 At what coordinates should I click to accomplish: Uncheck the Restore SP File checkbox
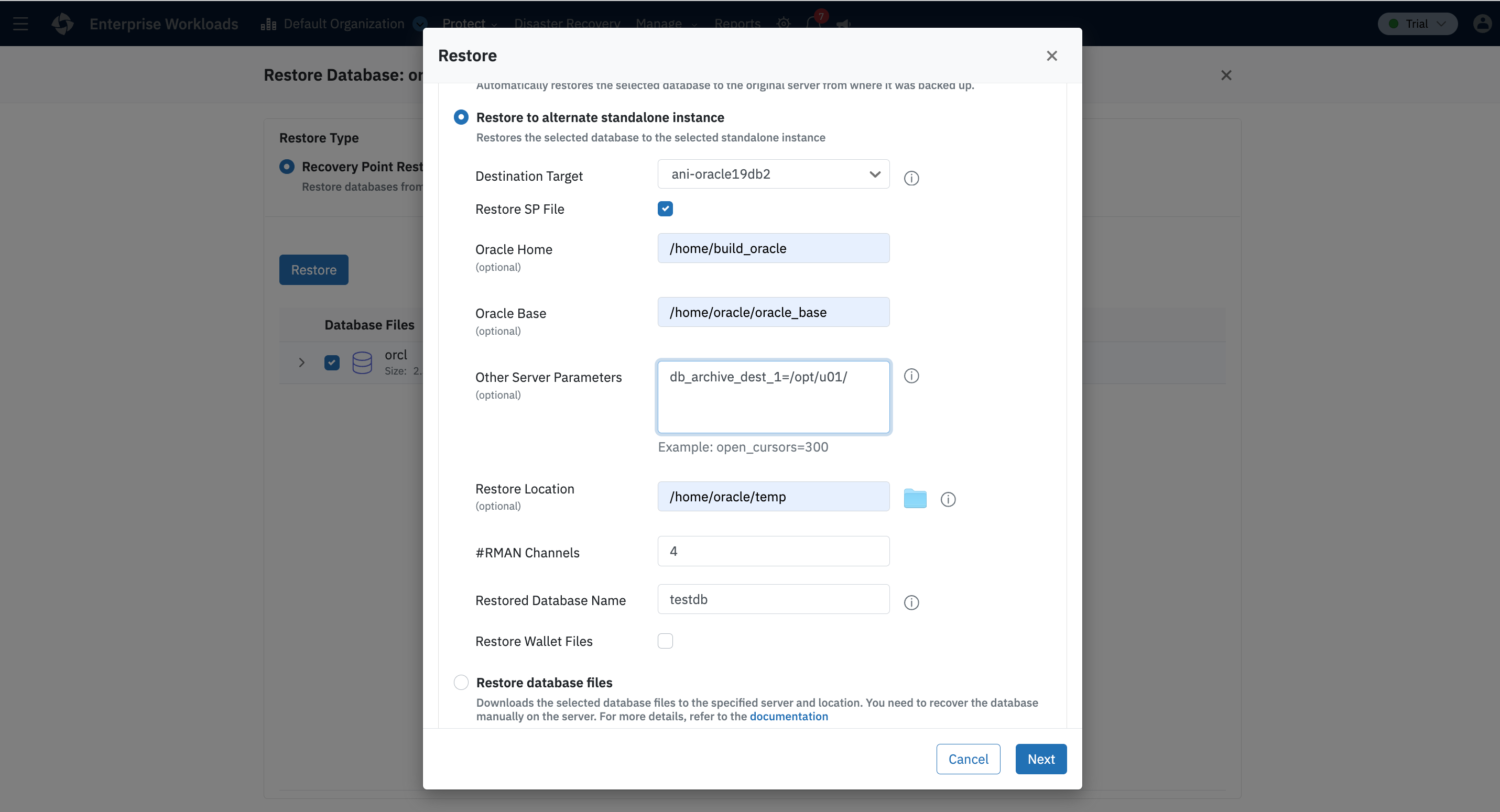pos(665,209)
